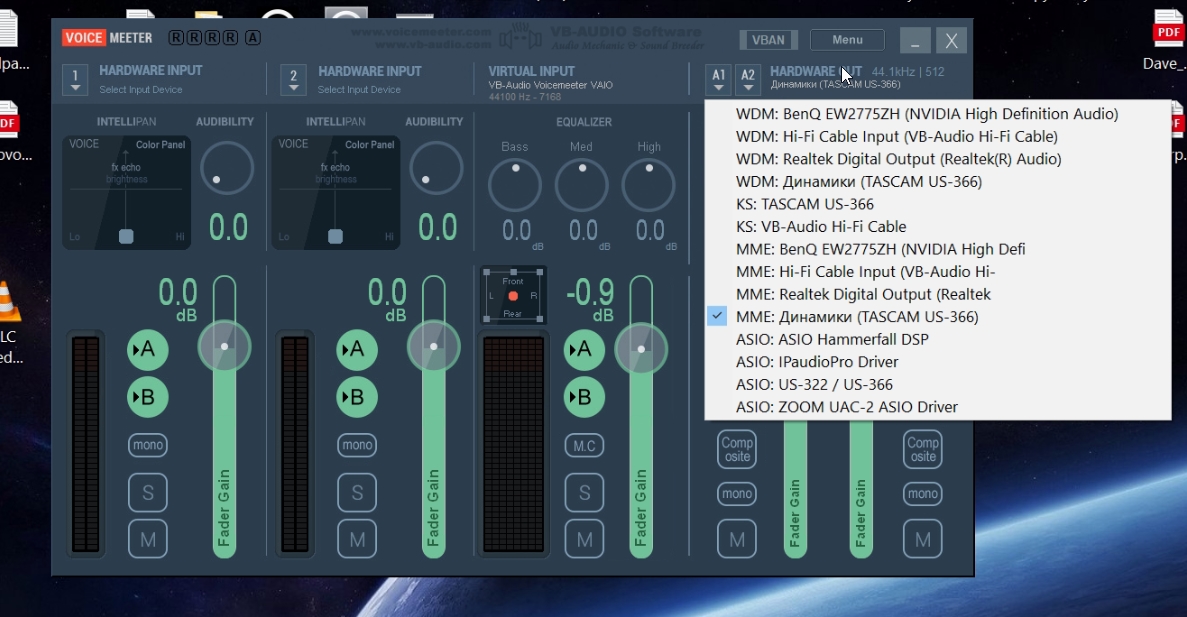This screenshot has width=1187, height=617.
Task: Toggle the right Composite mode button
Action: click(923, 449)
